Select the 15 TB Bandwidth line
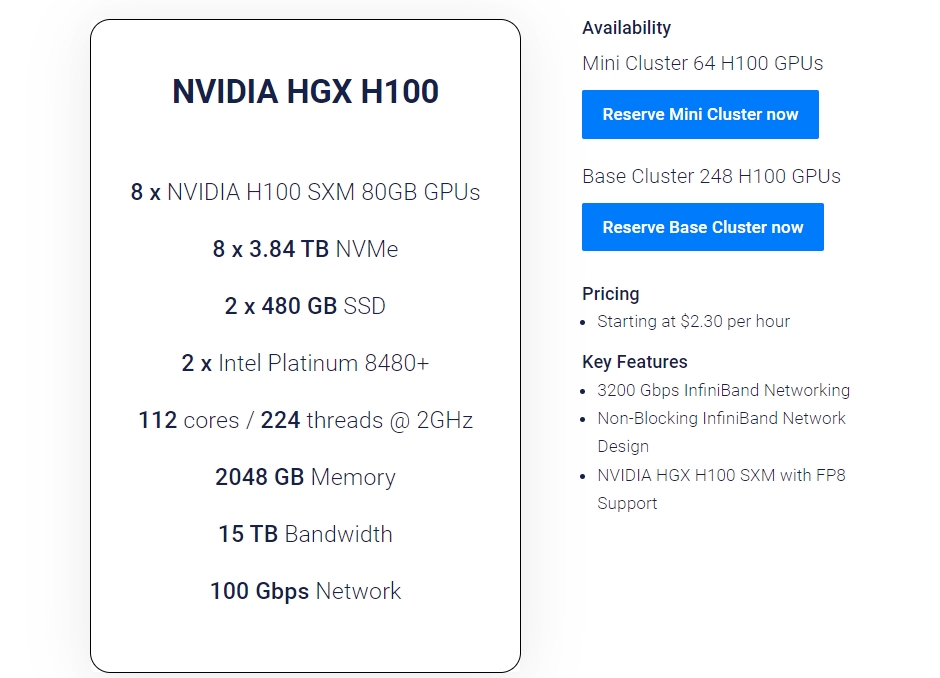940x678 pixels. tap(305, 534)
